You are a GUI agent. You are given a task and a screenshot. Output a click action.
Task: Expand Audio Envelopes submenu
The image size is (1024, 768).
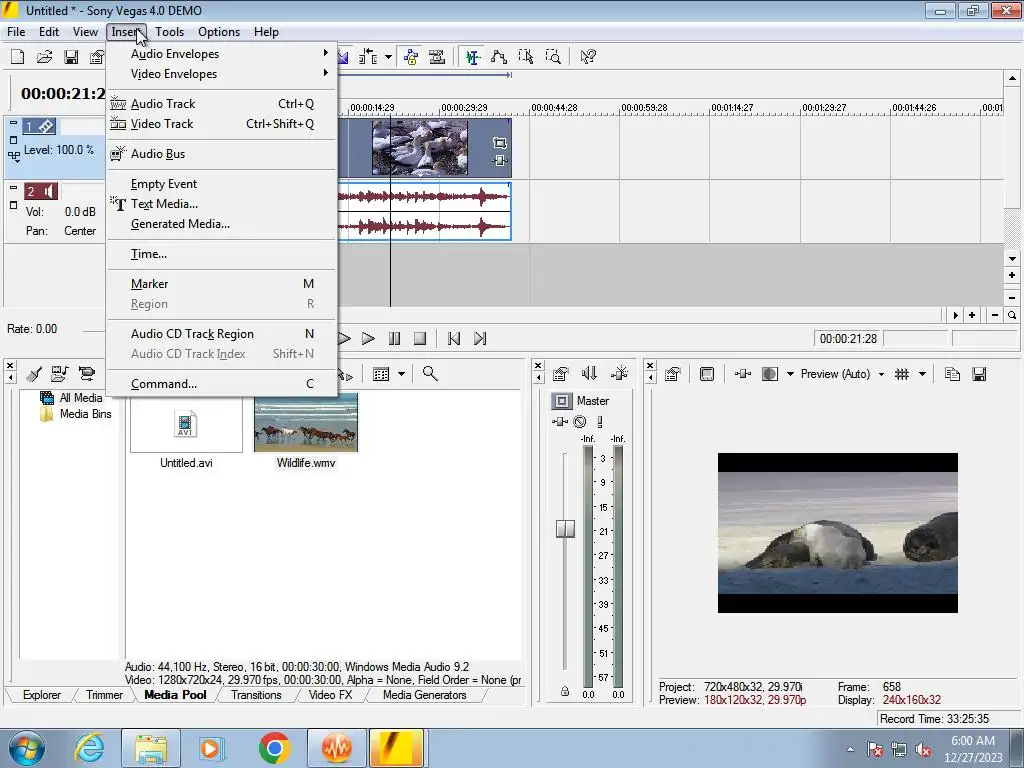222,54
